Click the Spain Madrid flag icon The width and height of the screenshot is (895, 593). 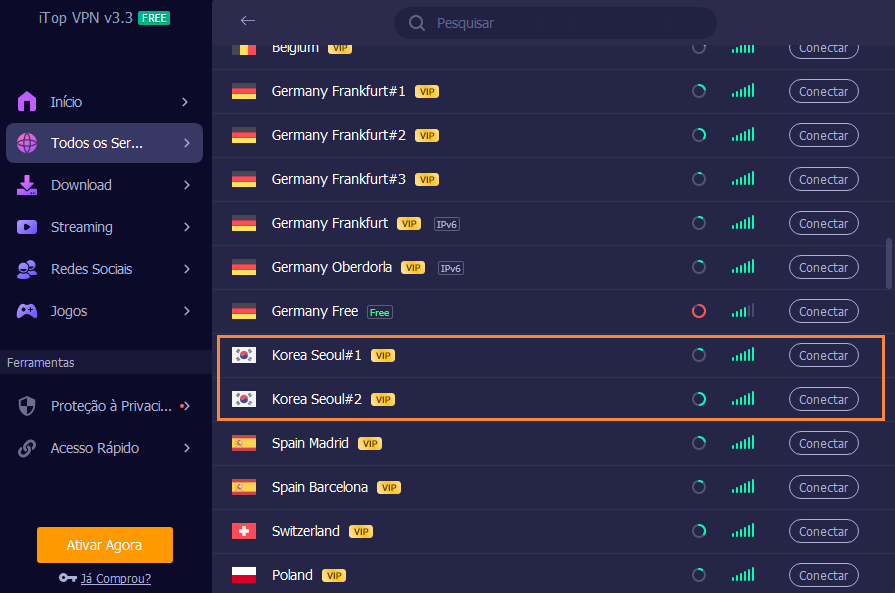[244, 443]
